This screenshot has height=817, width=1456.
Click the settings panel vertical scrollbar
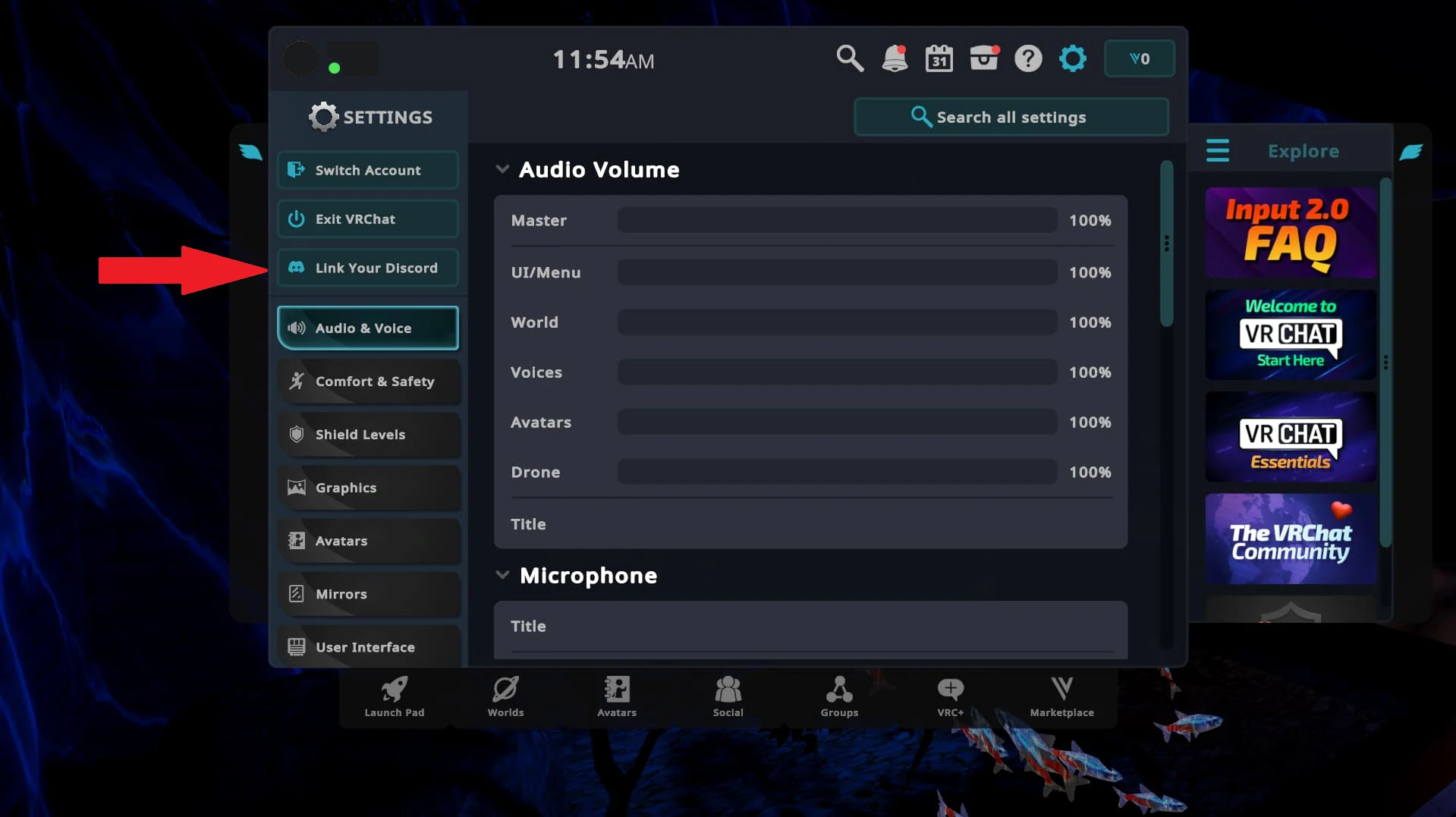click(1166, 244)
